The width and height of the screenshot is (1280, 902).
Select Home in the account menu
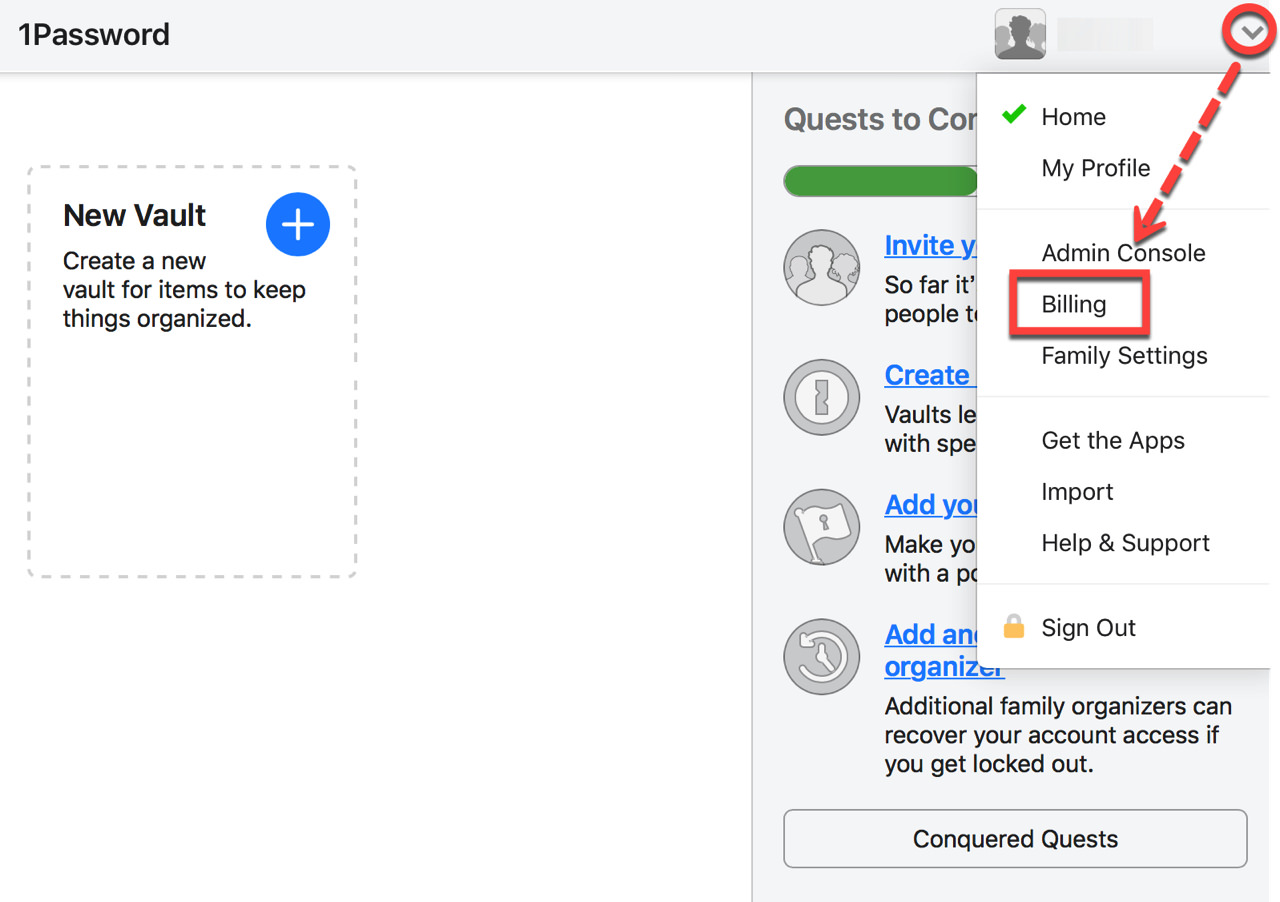(1073, 116)
